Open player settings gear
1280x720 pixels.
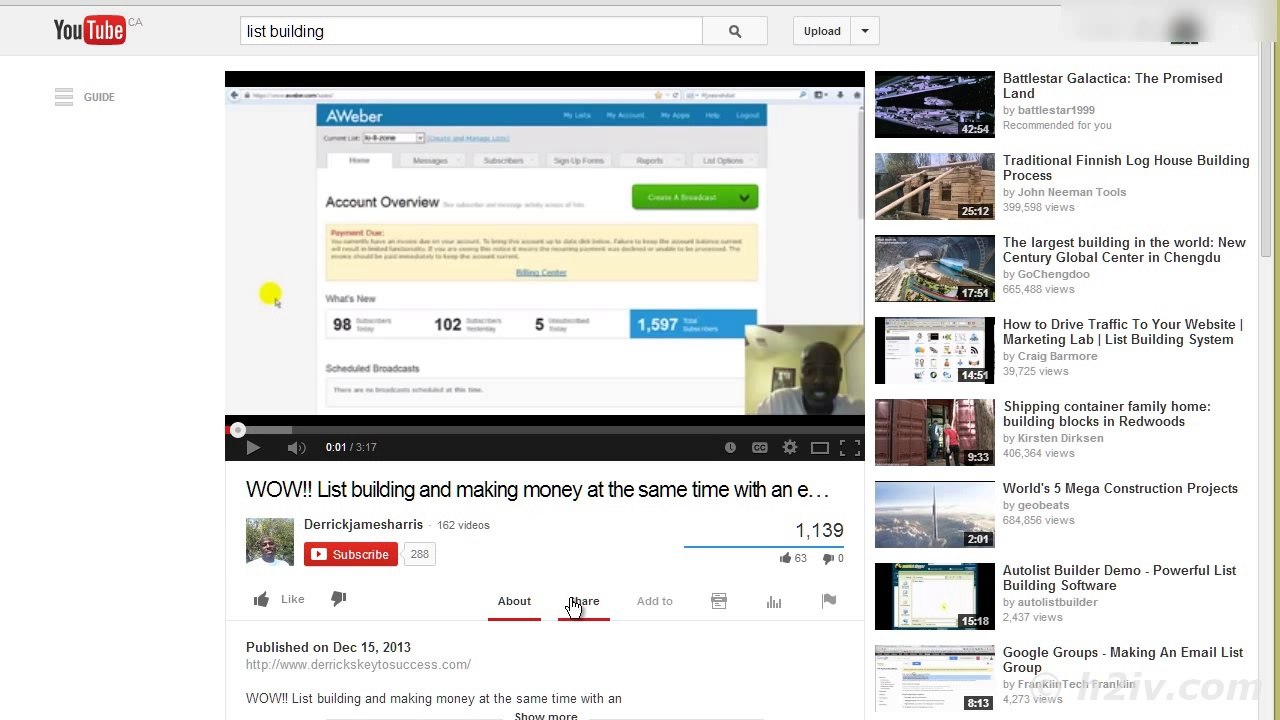click(x=790, y=448)
